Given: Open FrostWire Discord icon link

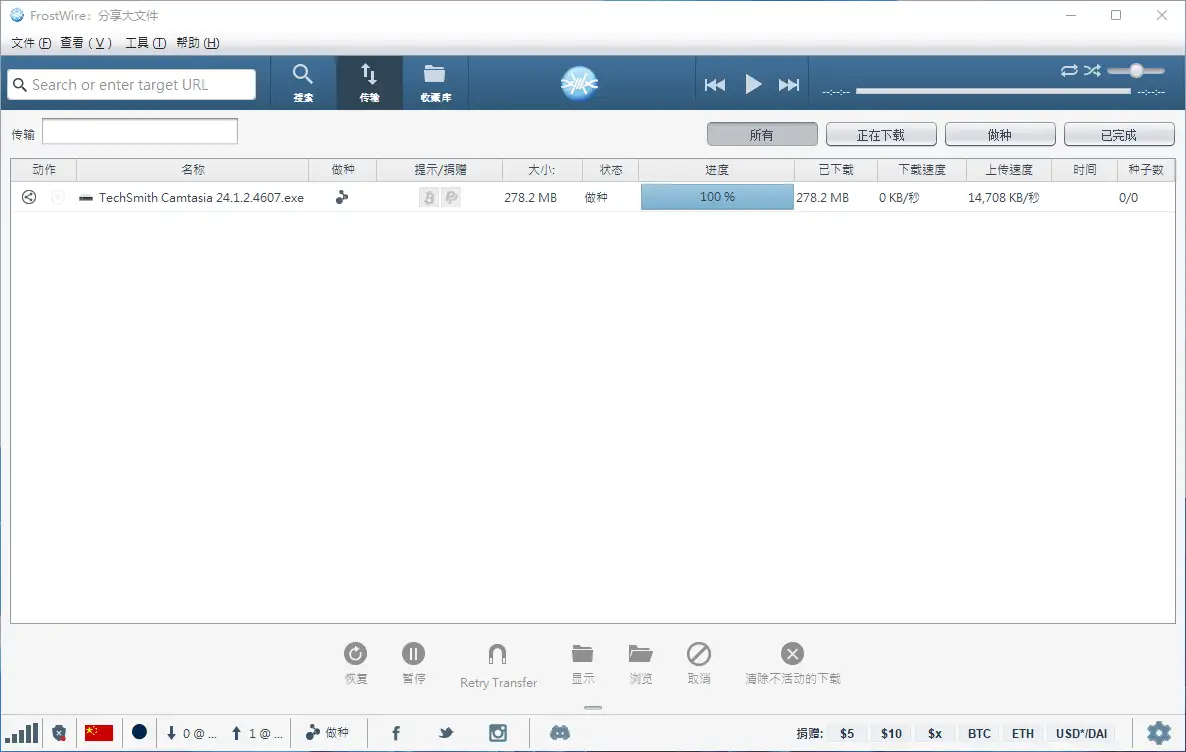Looking at the screenshot, I should click(x=560, y=733).
